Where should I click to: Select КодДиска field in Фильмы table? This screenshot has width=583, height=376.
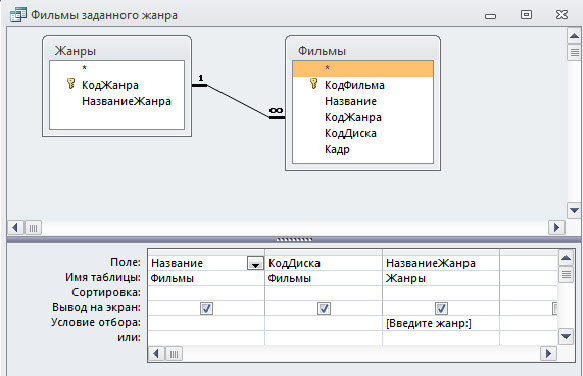(x=351, y=133)
